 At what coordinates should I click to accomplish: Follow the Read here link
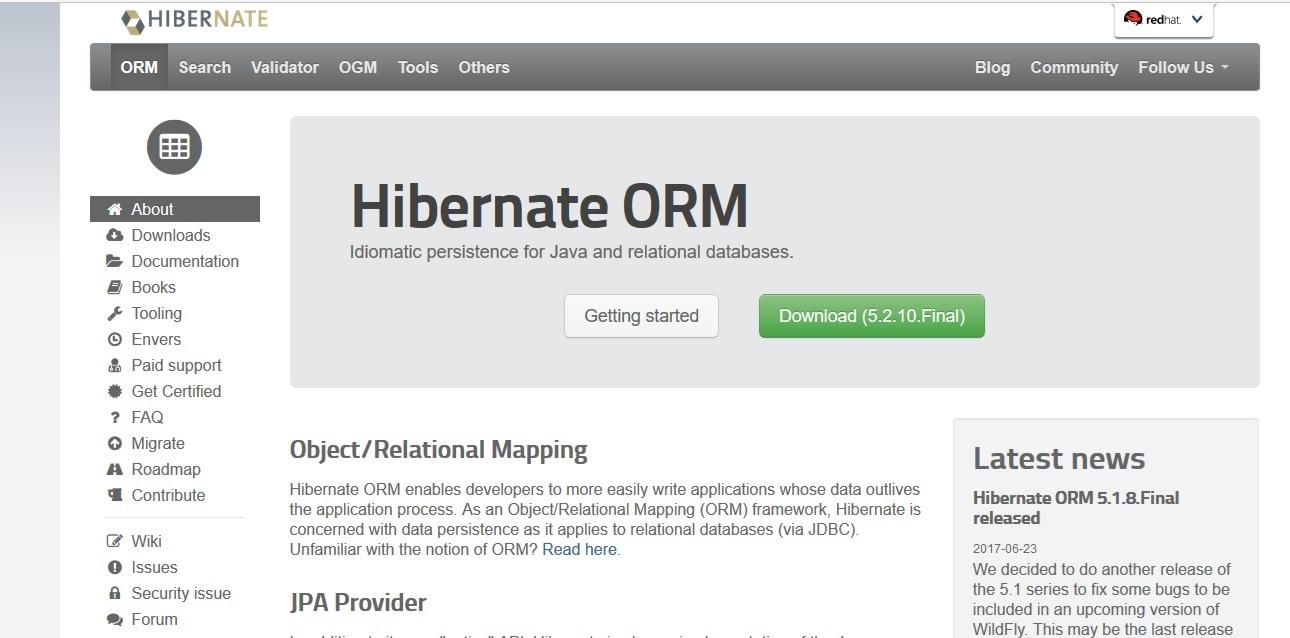[579, 549]
